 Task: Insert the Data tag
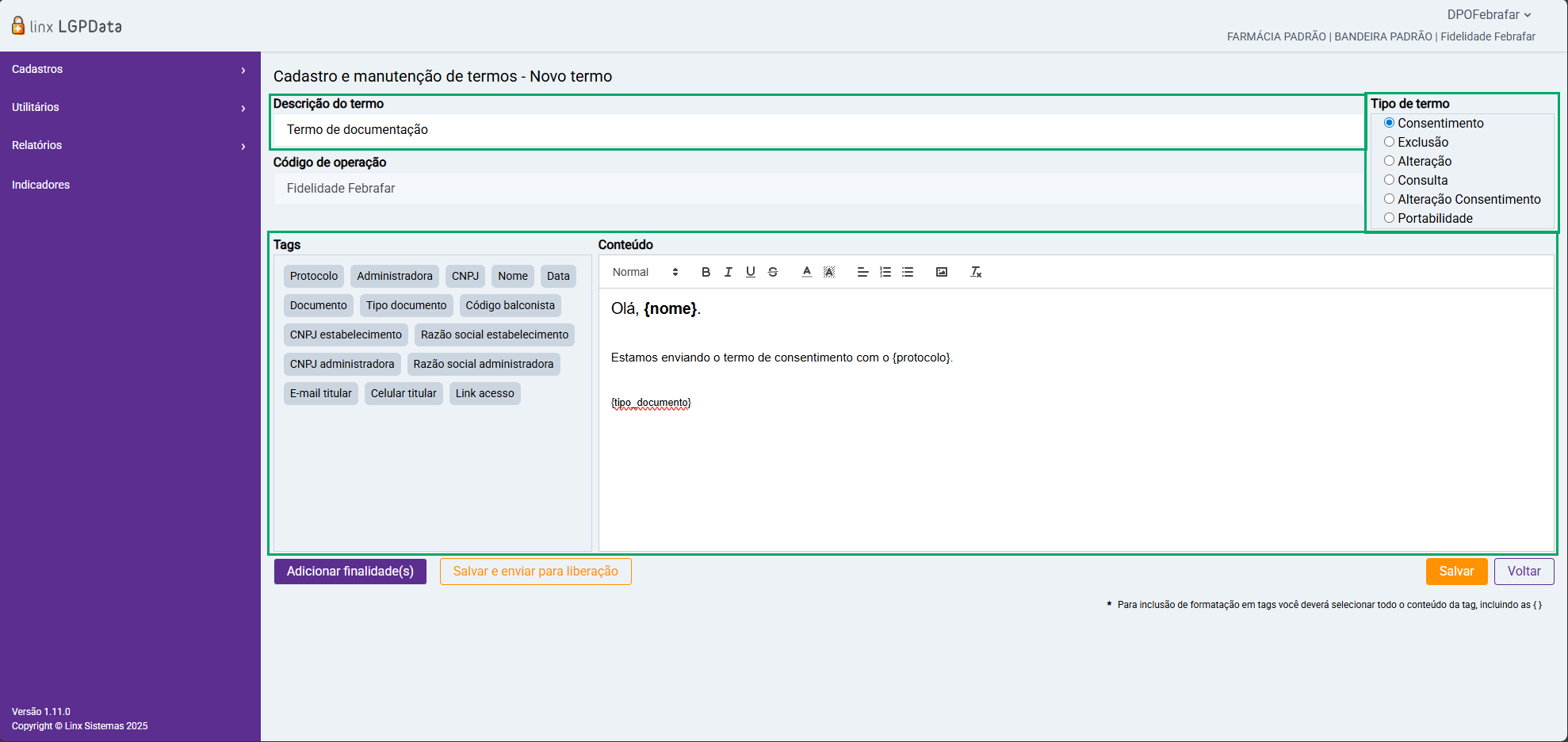pos(558,276)
